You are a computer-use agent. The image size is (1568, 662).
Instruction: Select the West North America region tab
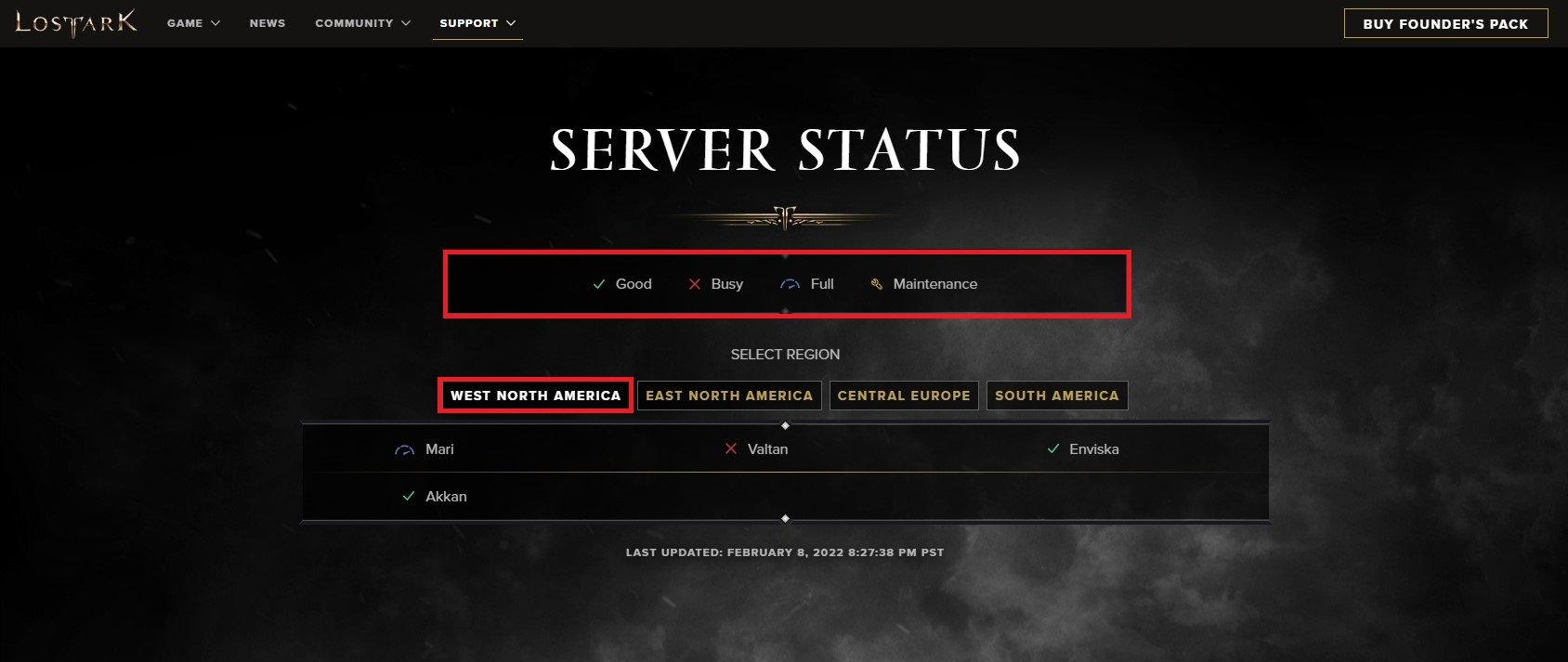coord(536,396)
